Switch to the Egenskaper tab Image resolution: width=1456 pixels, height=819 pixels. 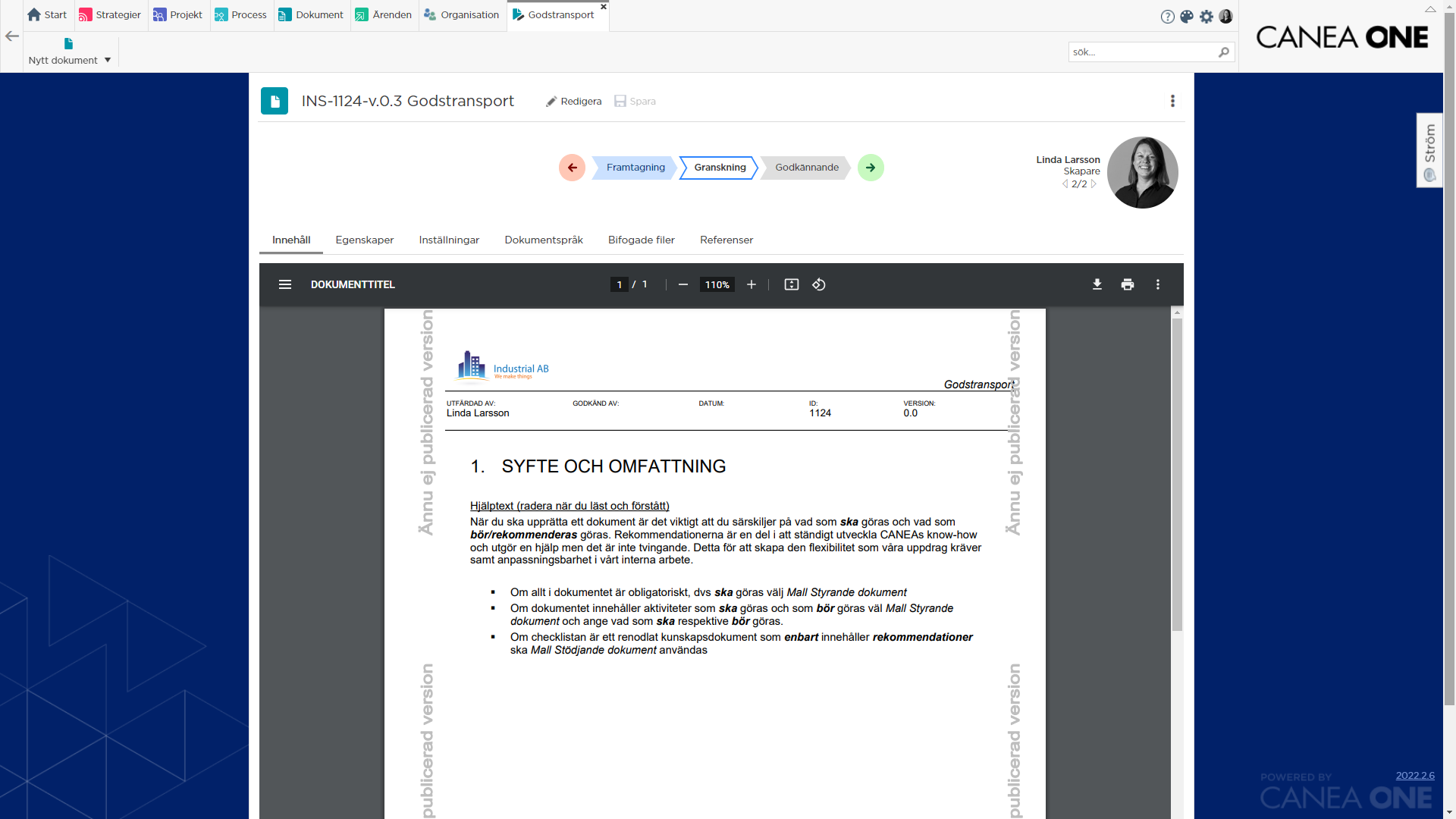364,240
